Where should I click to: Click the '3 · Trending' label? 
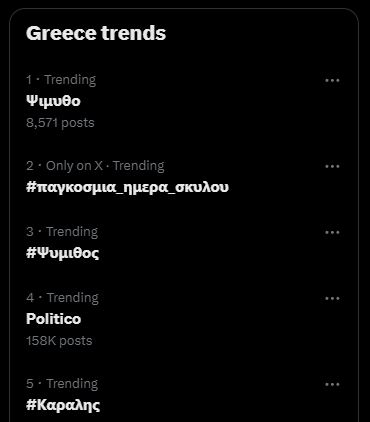tap(62, 232)
